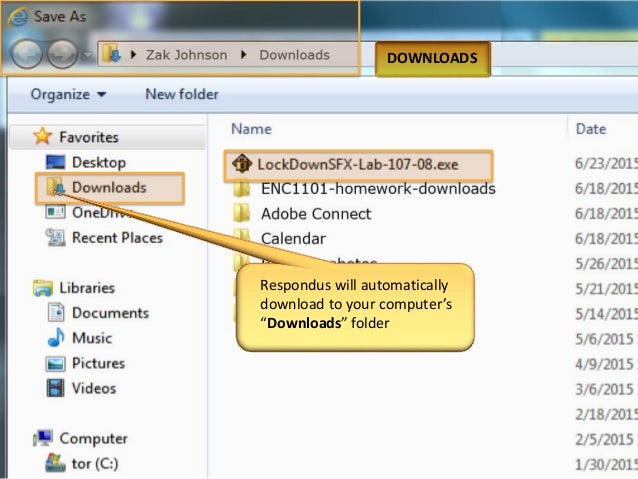Open Videos library
Viewport: 638px width, 479px height.
pos(94,388)
